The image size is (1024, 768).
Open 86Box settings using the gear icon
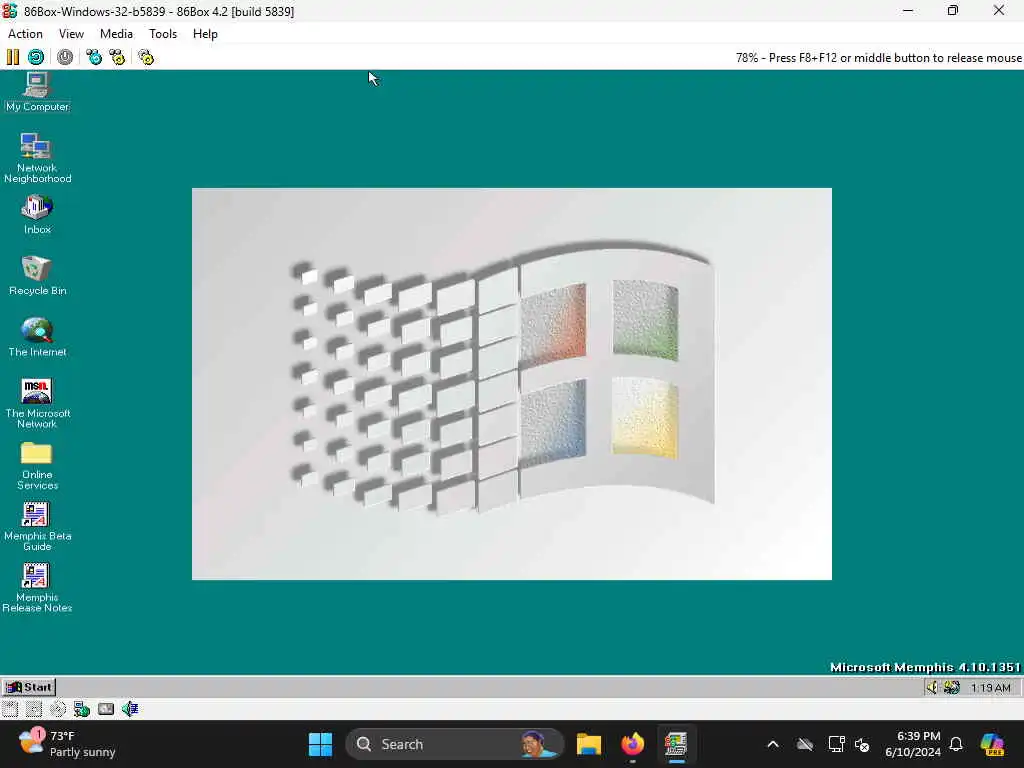pyautogui.click(x=146, y=57)
